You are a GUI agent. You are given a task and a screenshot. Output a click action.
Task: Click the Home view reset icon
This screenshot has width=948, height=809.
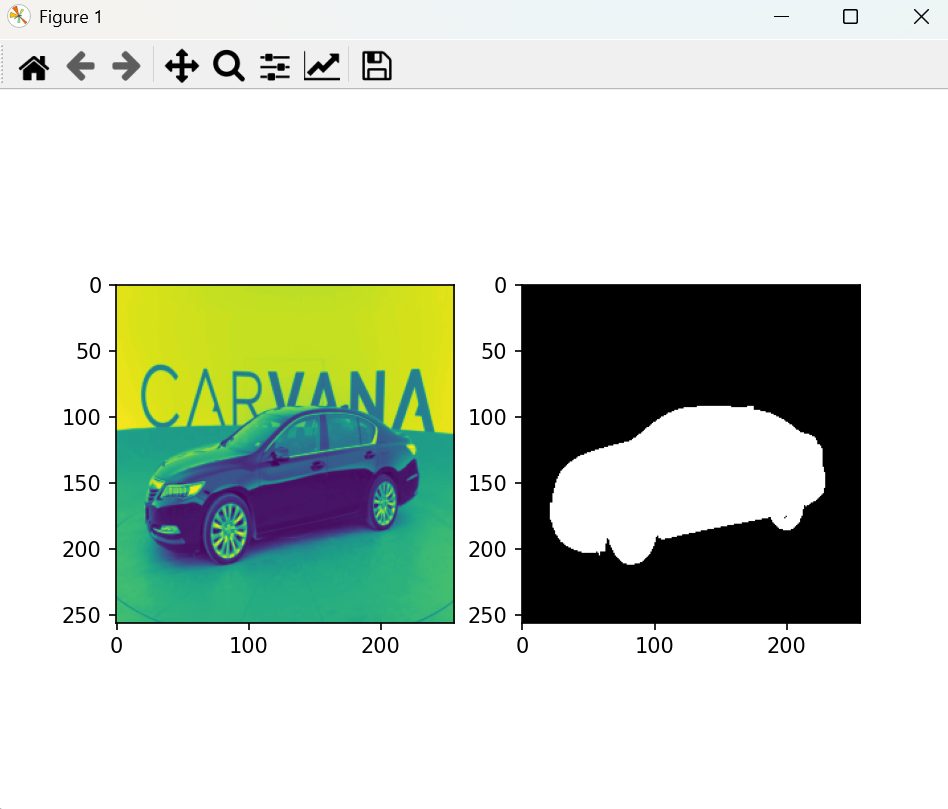(33, 66)
